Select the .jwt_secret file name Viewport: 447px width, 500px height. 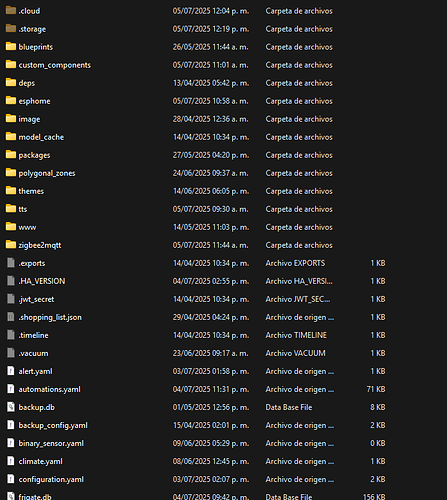pos(36,299)
